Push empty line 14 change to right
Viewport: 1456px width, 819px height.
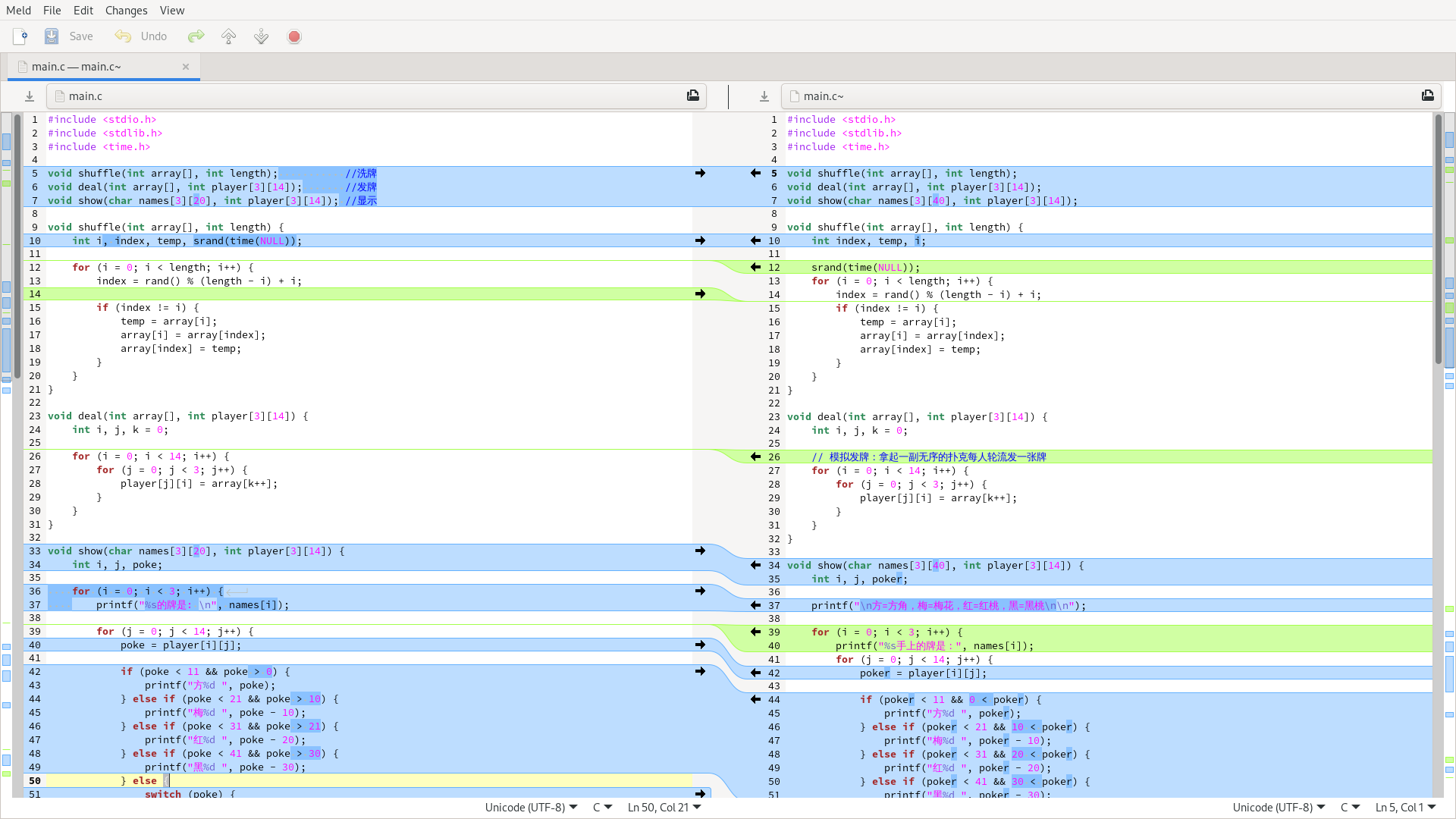(x=701, y=294)
